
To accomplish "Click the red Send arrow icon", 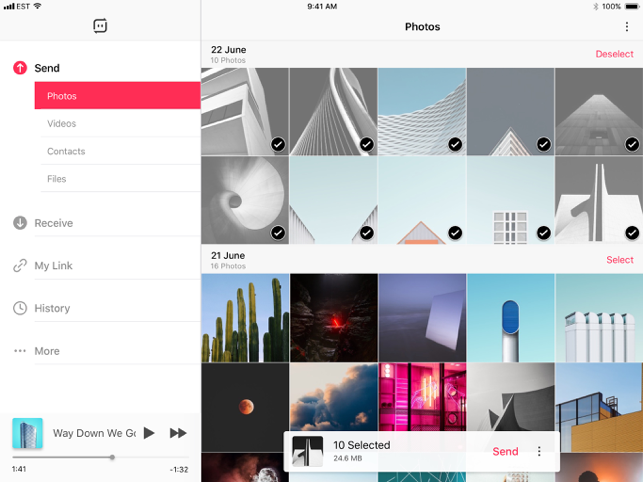I will click(20, 68).
